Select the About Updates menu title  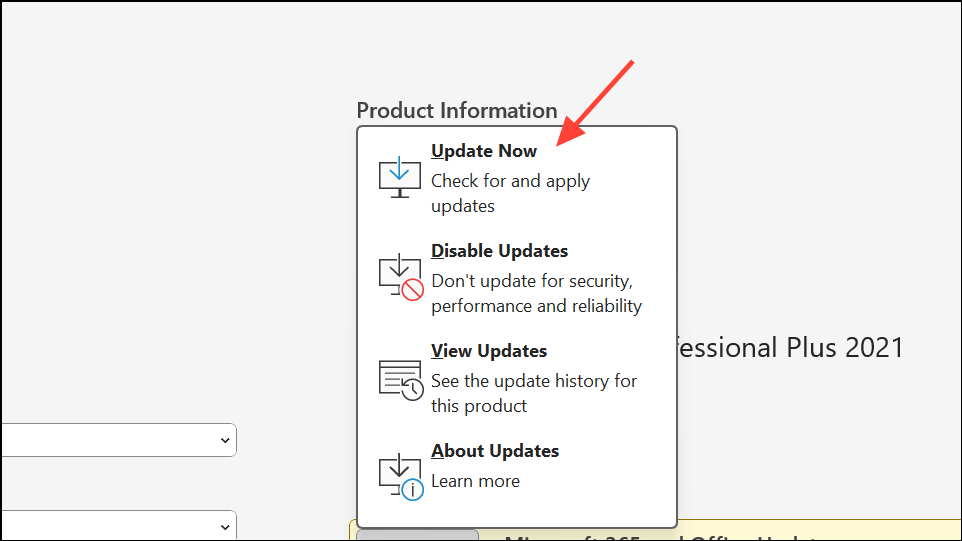495,451
